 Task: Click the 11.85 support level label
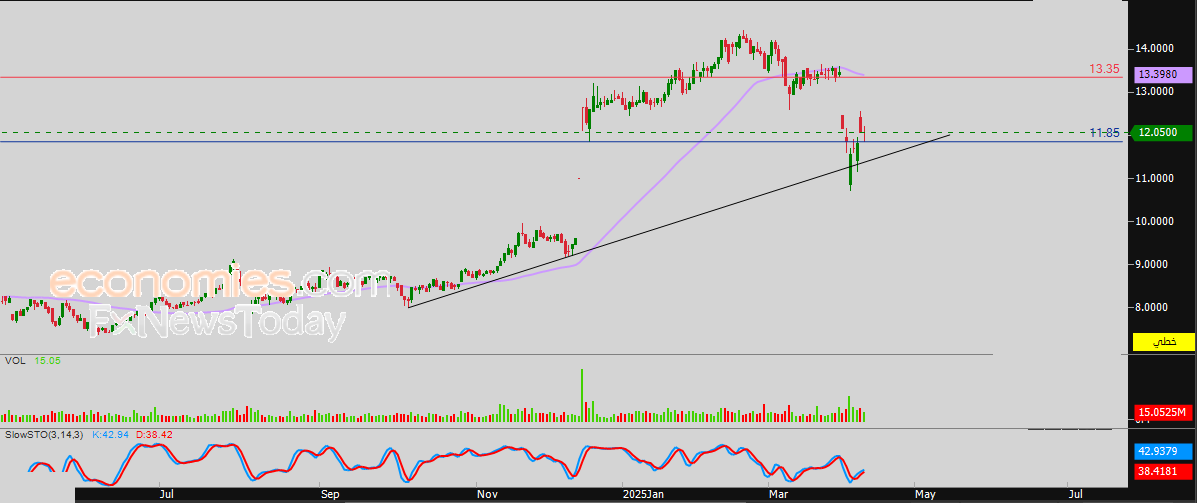click(1104, 133)
